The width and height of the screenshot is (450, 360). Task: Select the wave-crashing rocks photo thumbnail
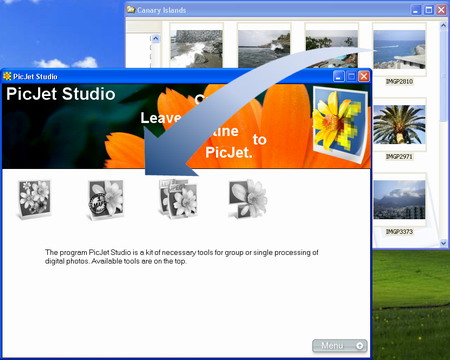point(196,49)
